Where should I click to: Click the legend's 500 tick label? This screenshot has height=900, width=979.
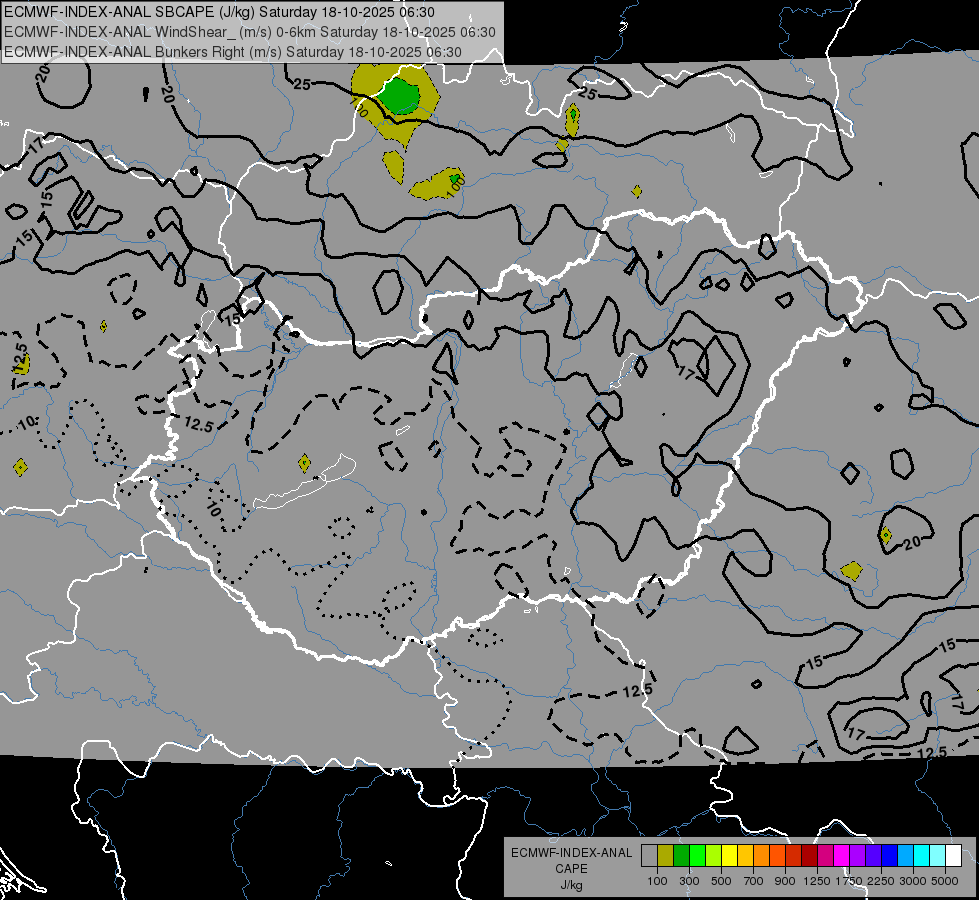click(721, 881)
